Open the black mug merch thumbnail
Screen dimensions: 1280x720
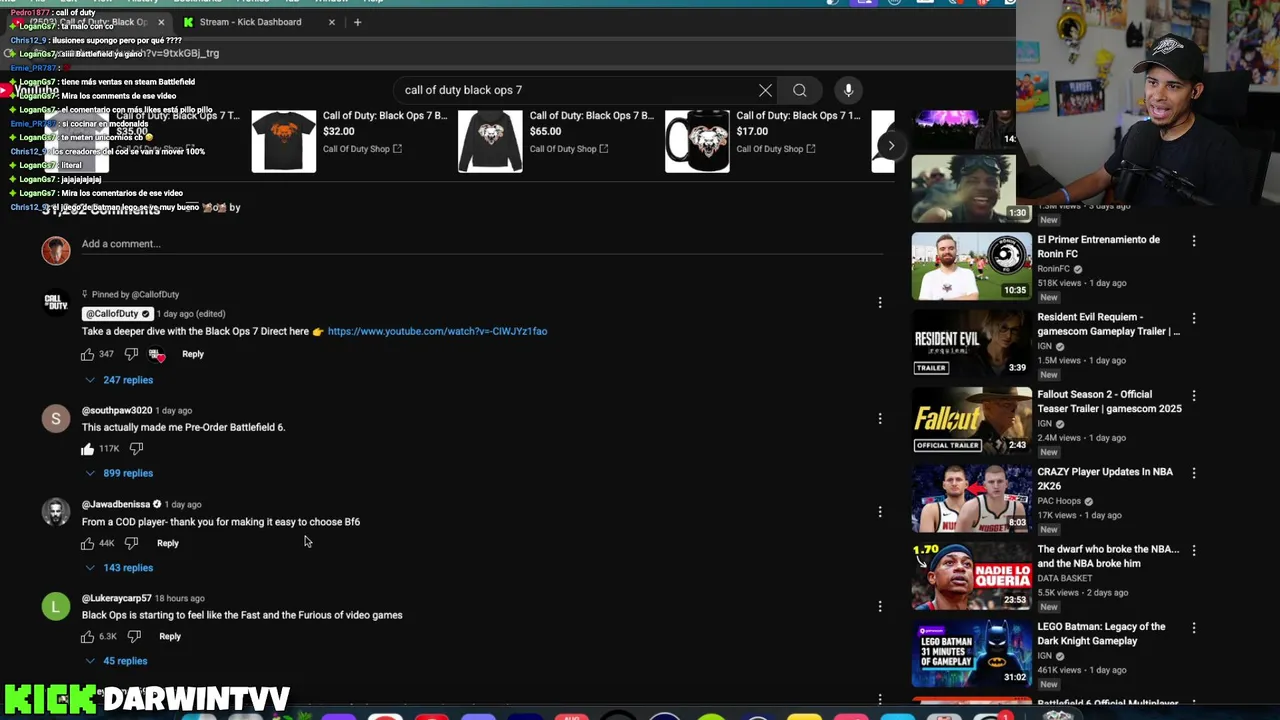(x=697, y=141)
